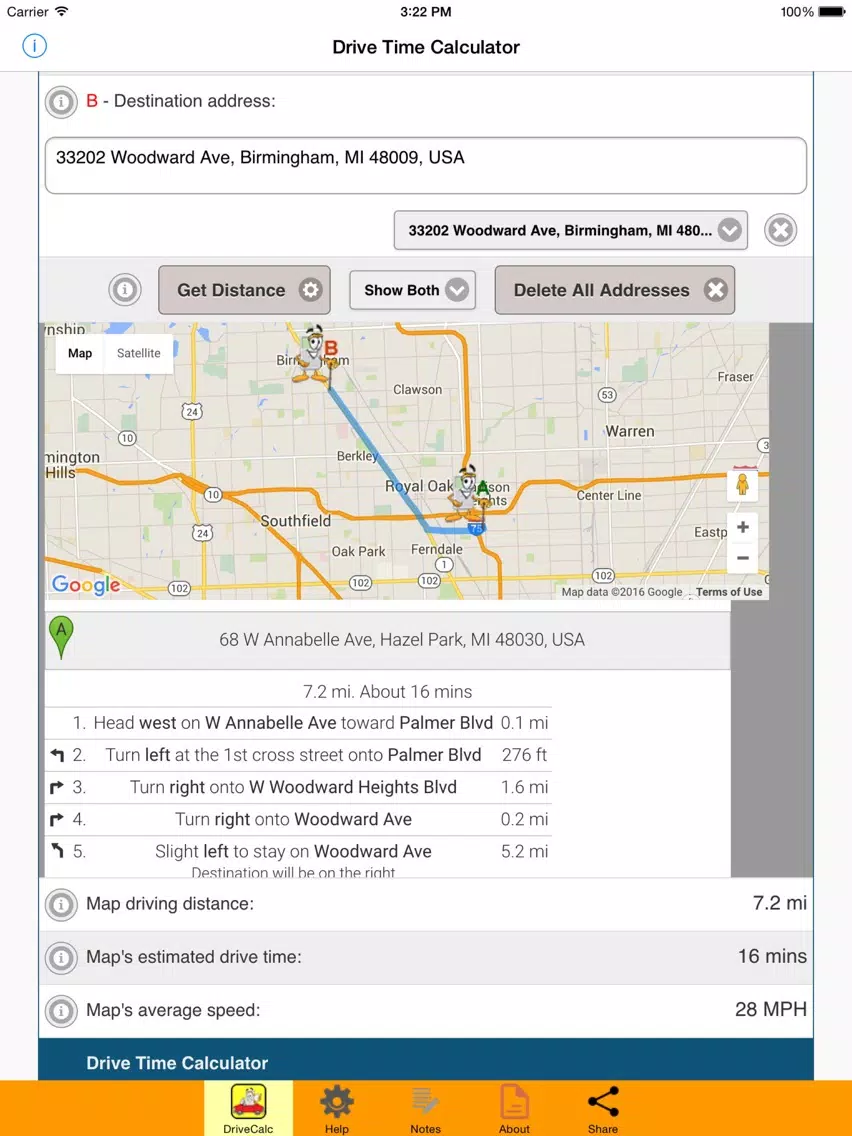
Task: Click the Get Distance button
Action: (244, 290)
